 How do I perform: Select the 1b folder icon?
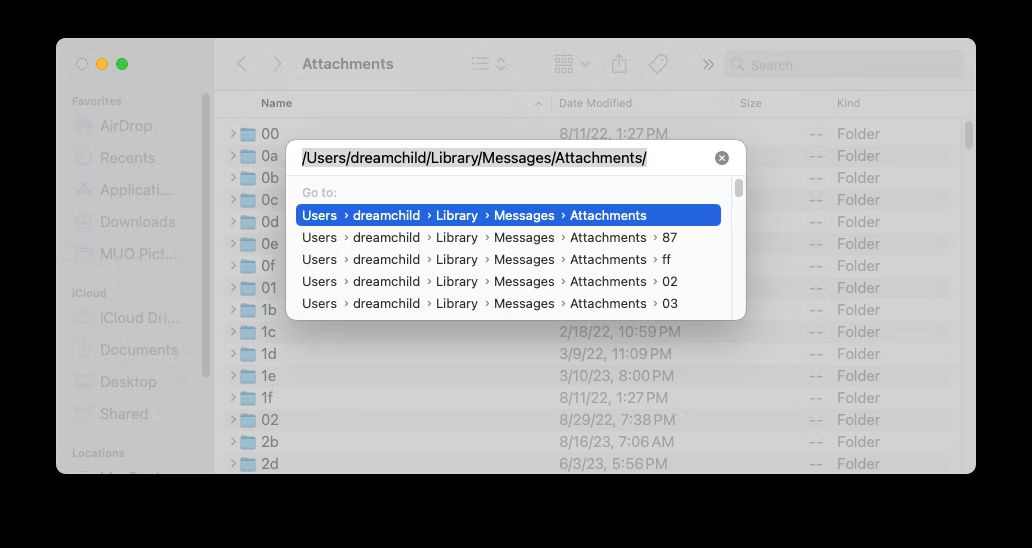248,310
